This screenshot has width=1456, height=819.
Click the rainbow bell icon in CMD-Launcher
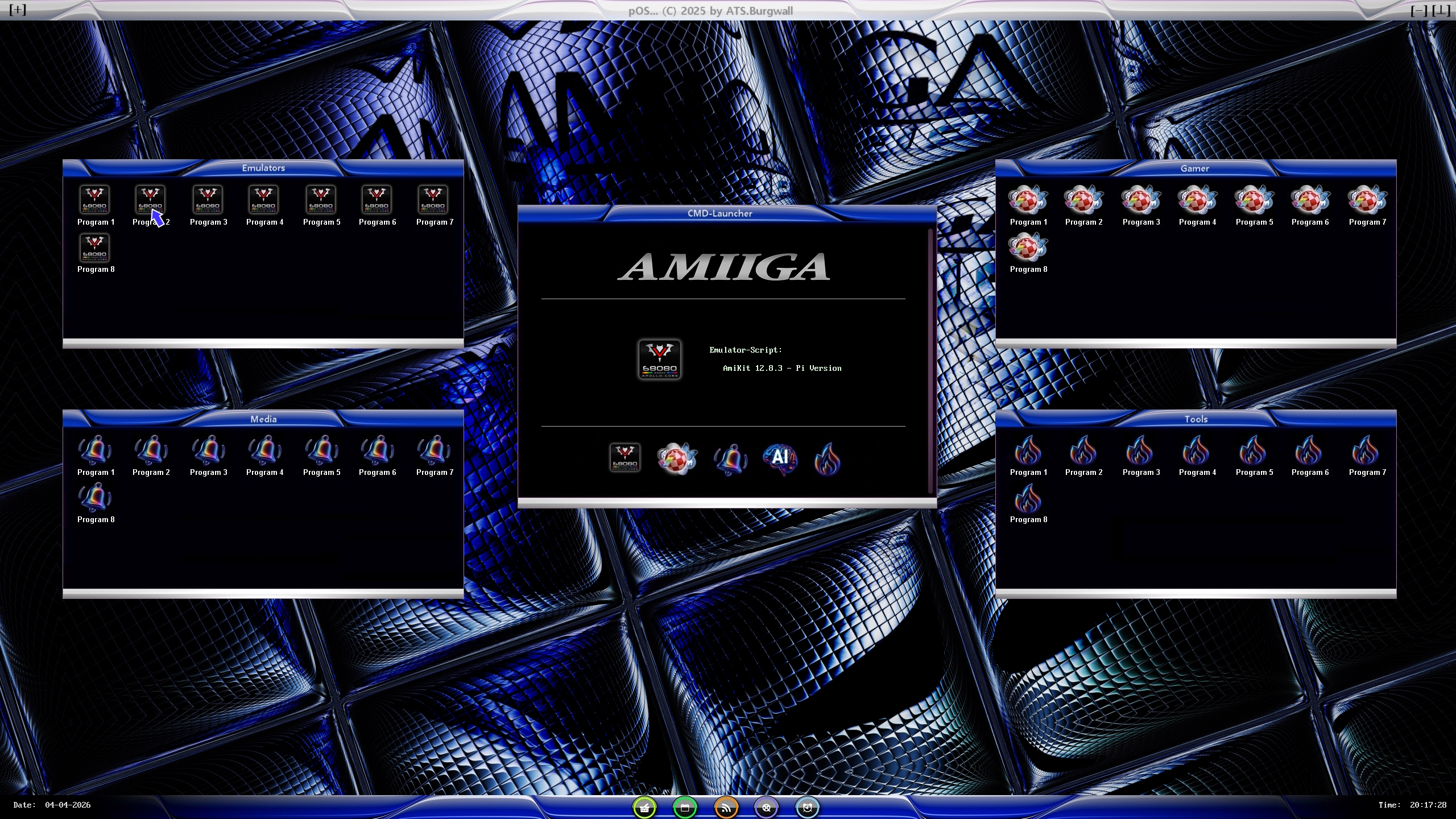click(x=730, y=458)
